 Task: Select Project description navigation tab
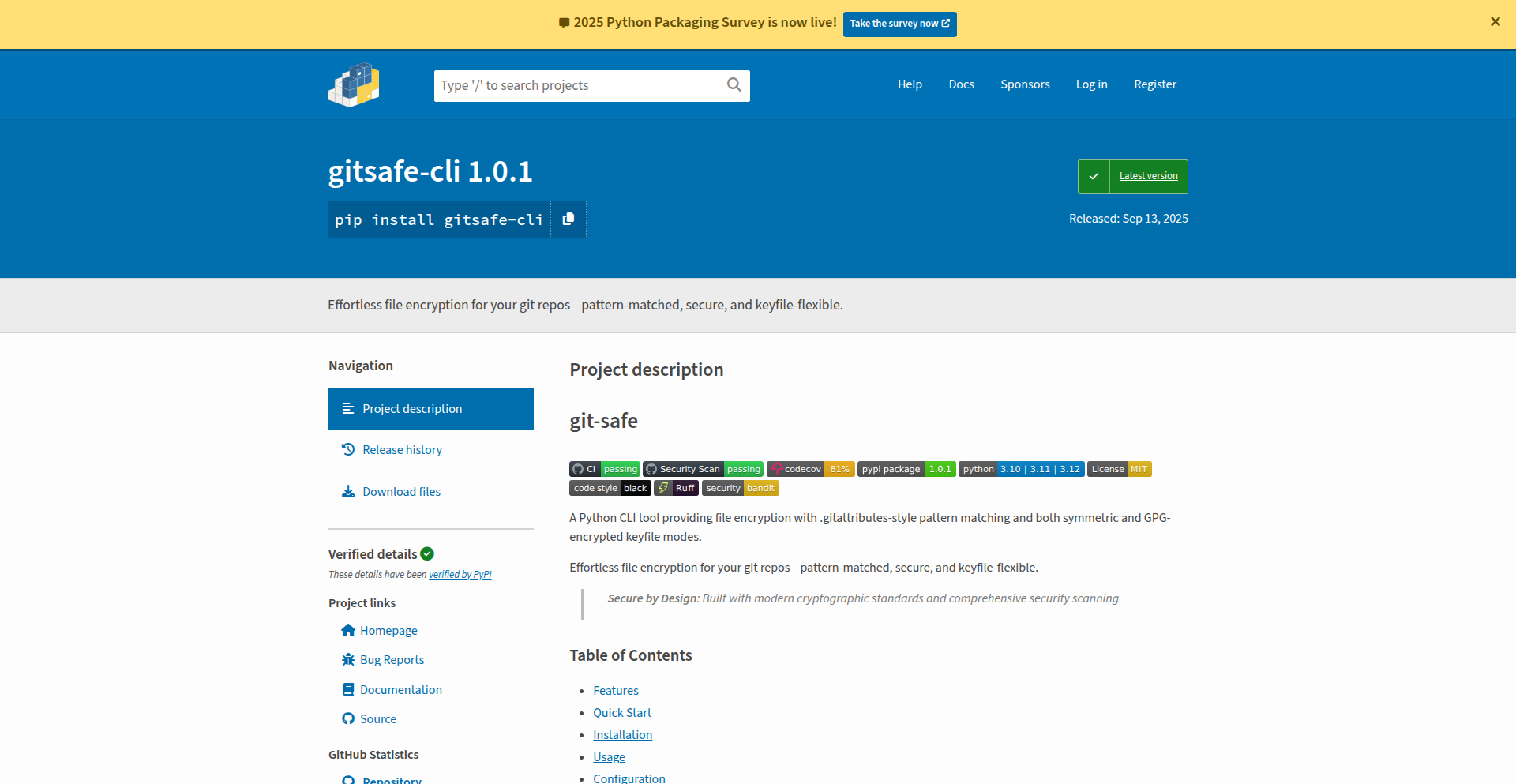(x=430, y=409)
